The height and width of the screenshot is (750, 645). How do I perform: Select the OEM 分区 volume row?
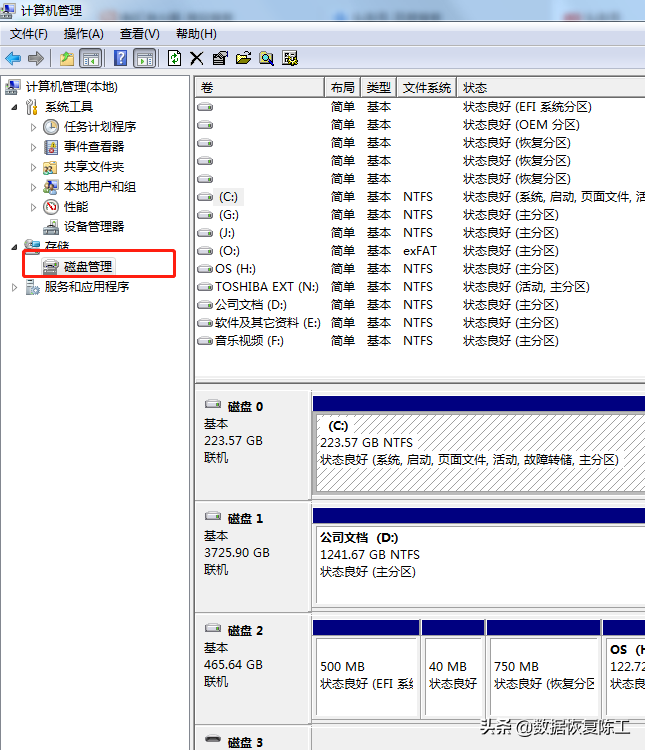[420, 125]
